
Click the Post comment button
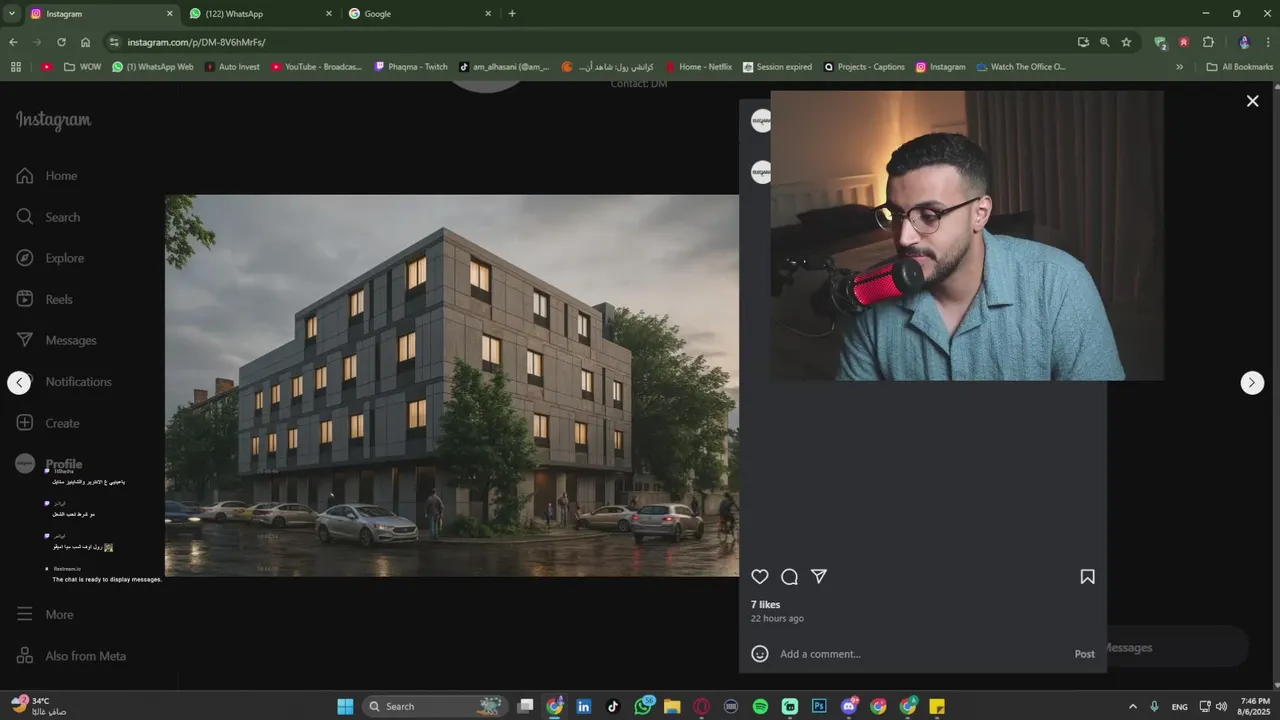(x=1084, y=654)
